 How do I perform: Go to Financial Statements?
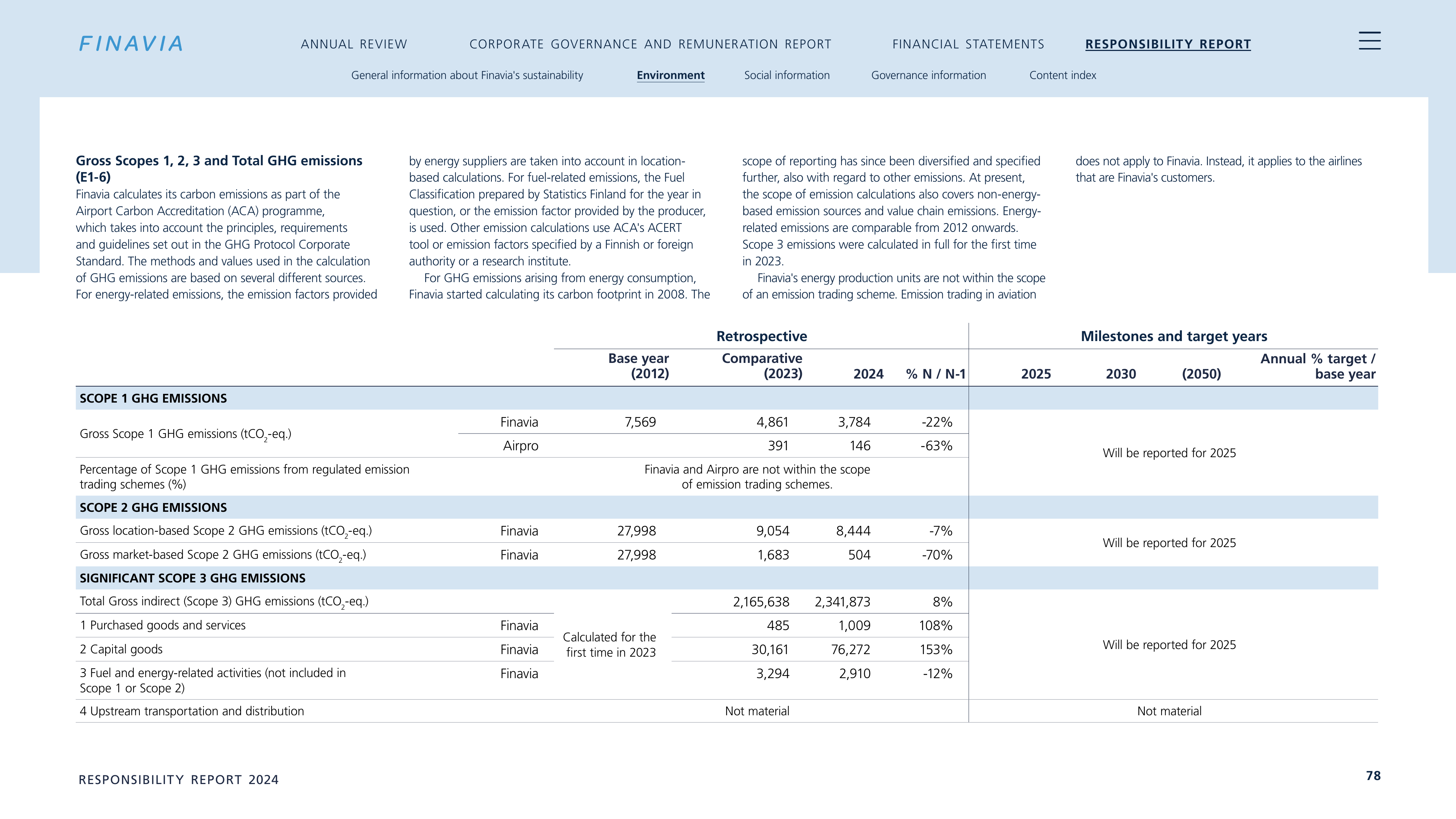point(968,44)
